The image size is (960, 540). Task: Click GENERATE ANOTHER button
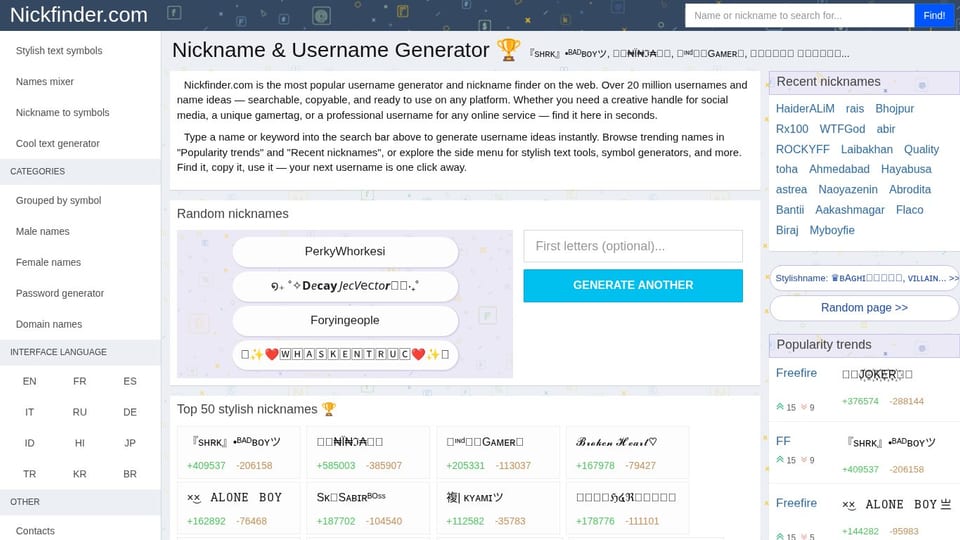pos(633,285)
